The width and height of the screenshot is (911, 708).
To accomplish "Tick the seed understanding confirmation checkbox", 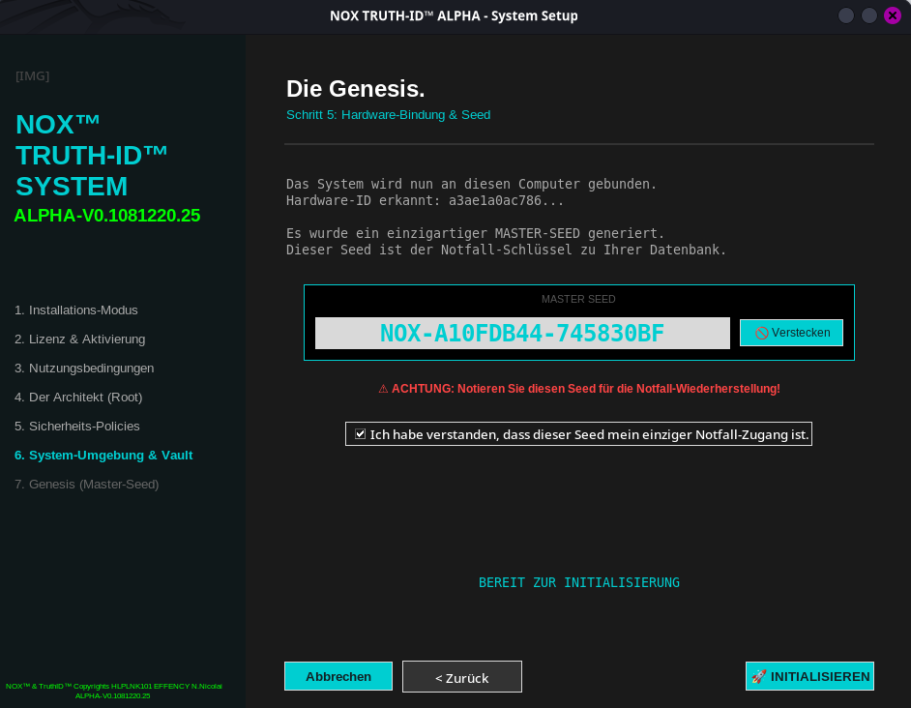I will (x=360, y=434).
